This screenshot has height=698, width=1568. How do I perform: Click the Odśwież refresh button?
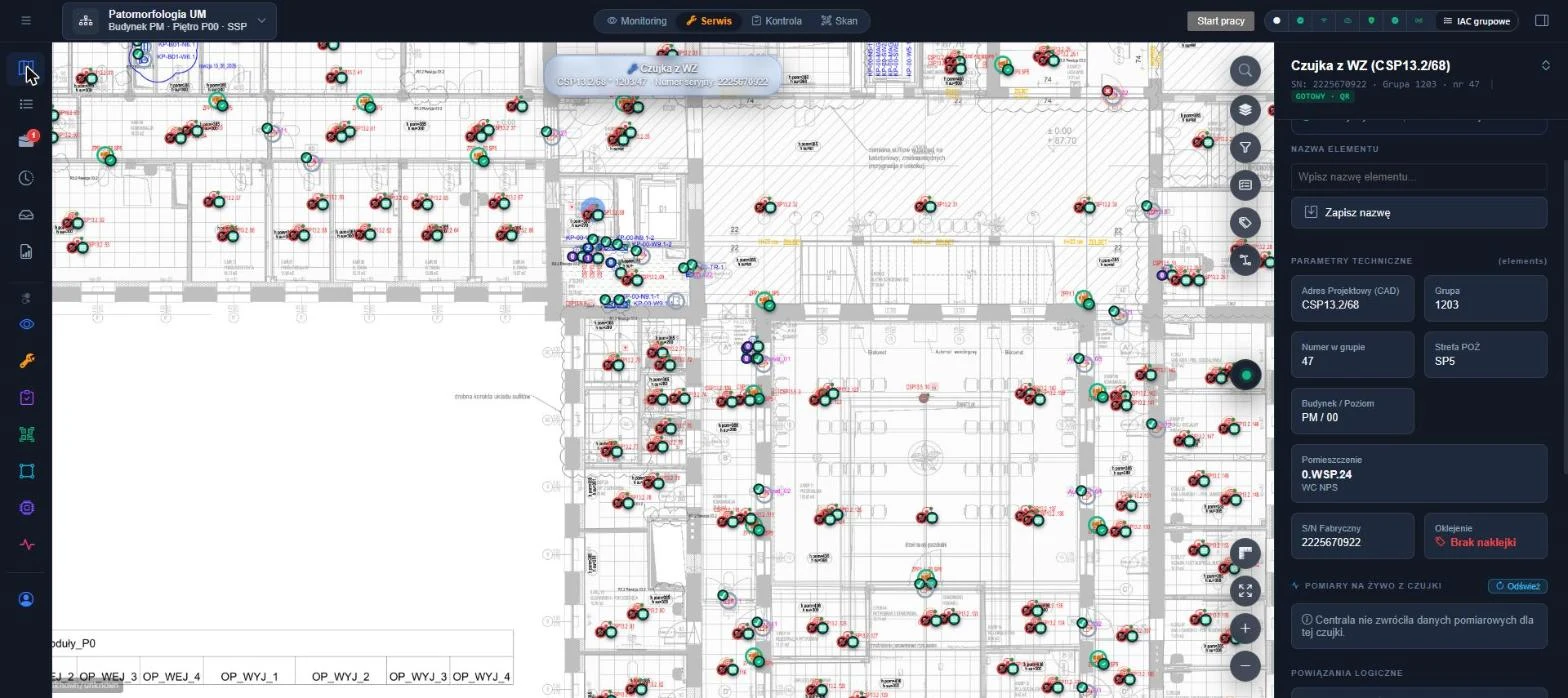(x=1518, y=586)
